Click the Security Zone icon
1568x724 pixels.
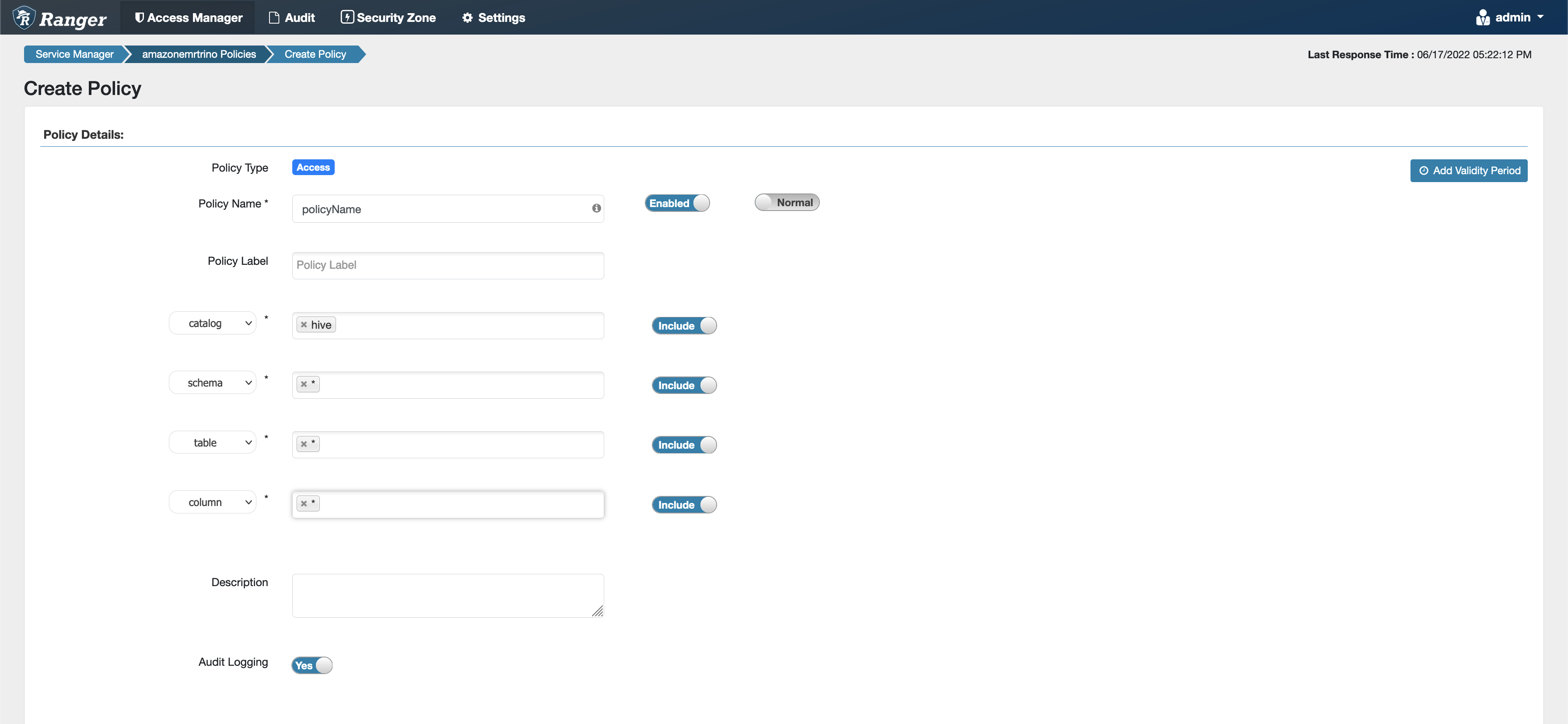(x=347, y=17)
